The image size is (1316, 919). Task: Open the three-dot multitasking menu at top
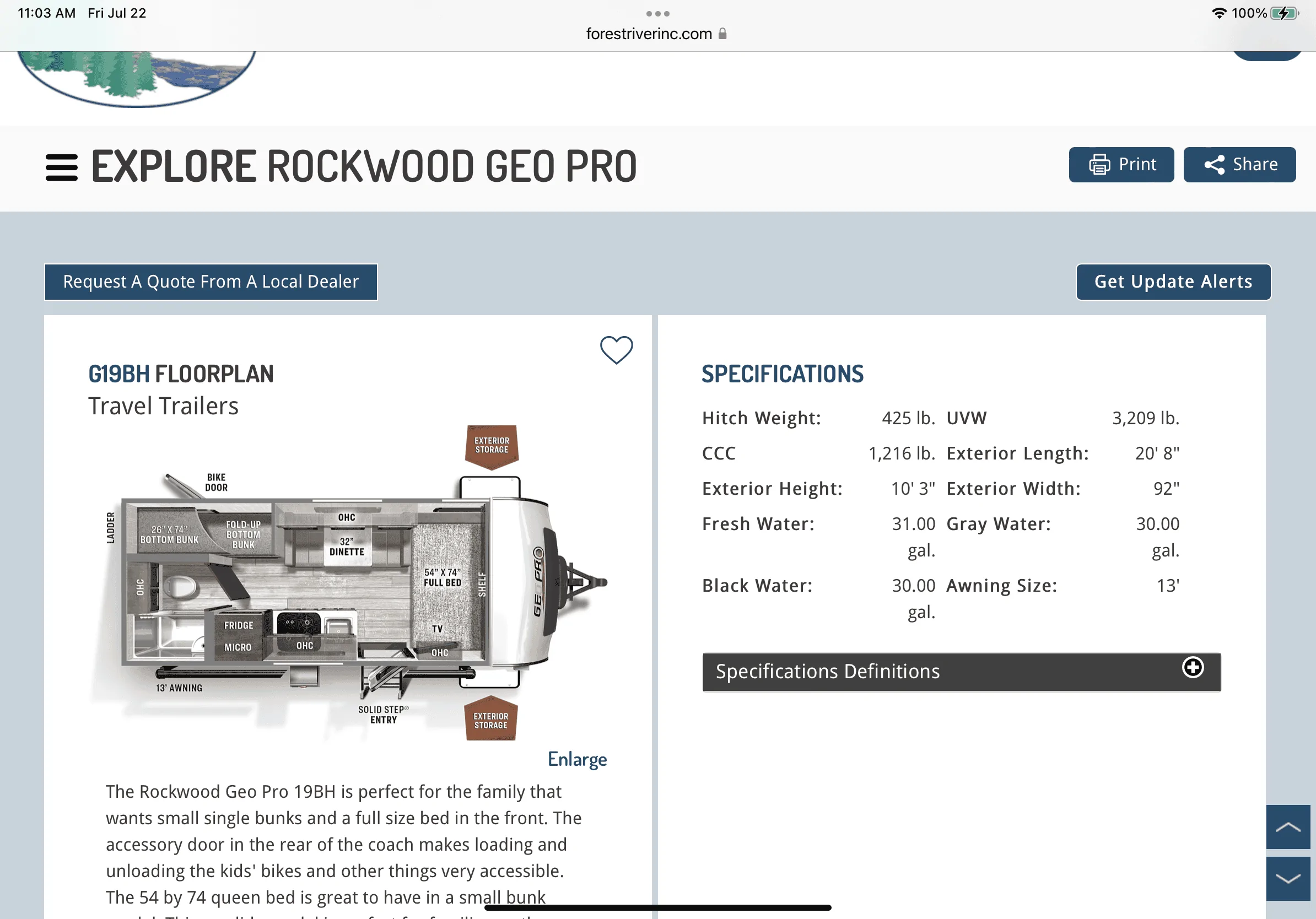click(x=657, y=13)
